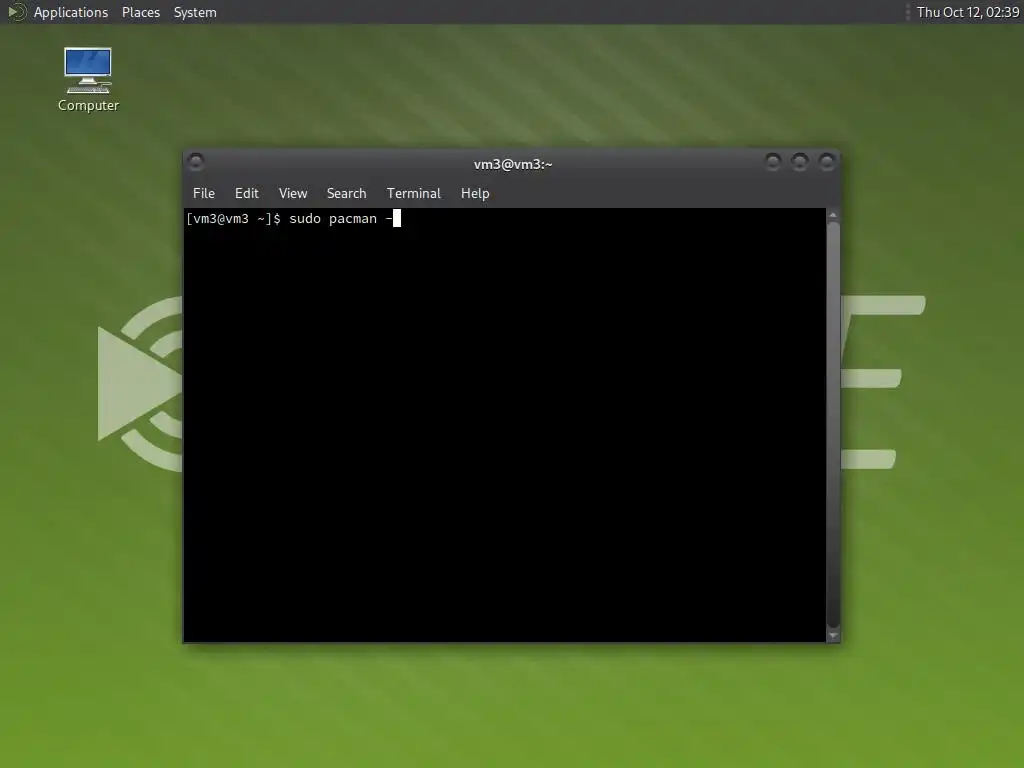Viewport: 1024px width, 768px height.
Task: Click the terminal scrollbar up arrow
Action: click(x=833, y=215)
